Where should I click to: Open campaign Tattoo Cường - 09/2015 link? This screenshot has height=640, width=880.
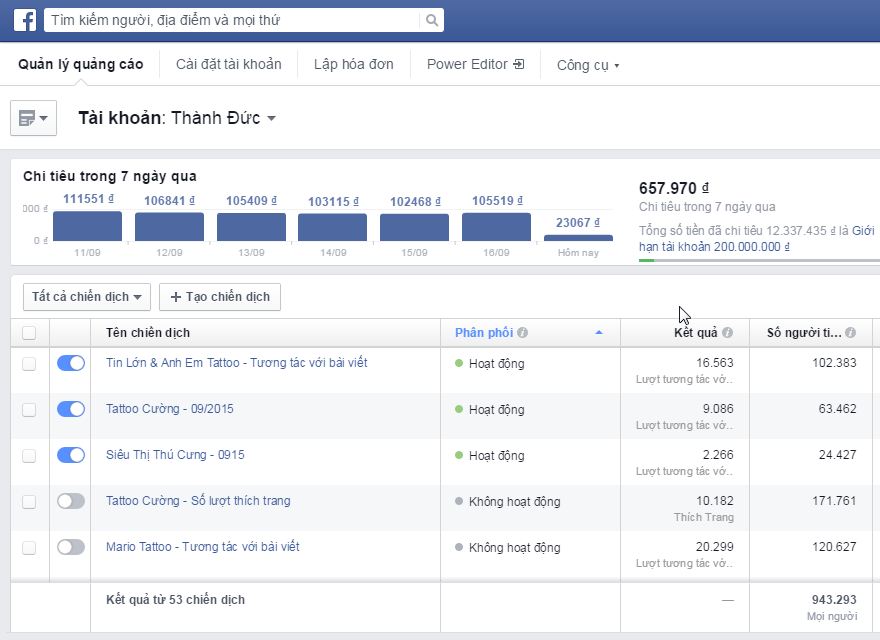pyautogui.click(x=169, y=409)
